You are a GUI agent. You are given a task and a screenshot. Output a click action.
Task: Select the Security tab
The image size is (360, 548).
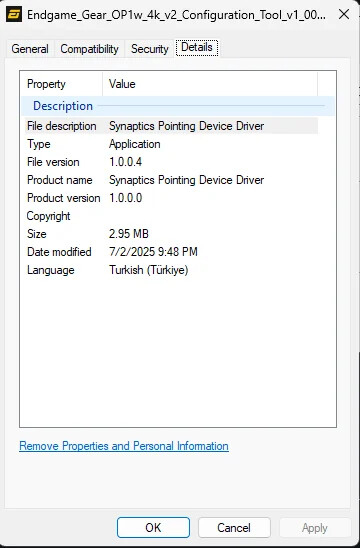click(150, 49)
